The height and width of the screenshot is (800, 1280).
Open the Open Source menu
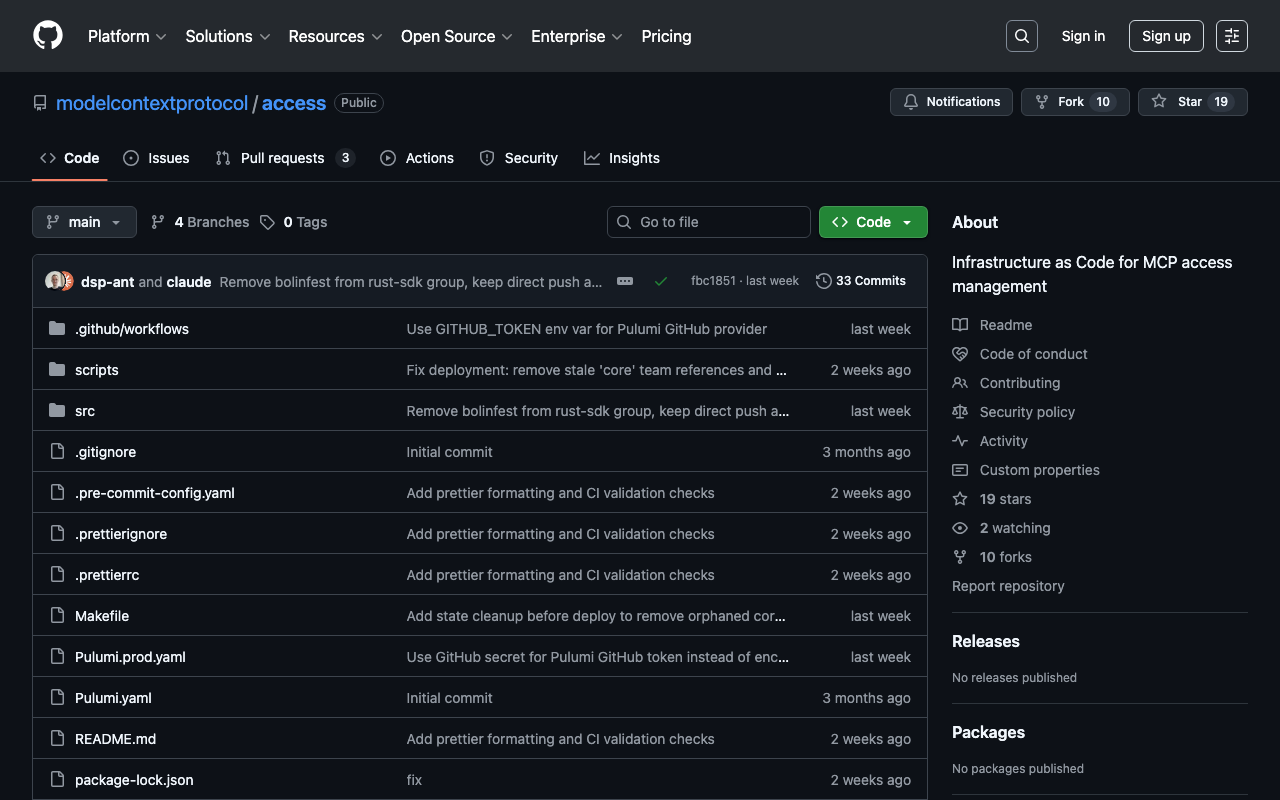tap(456, 36)
